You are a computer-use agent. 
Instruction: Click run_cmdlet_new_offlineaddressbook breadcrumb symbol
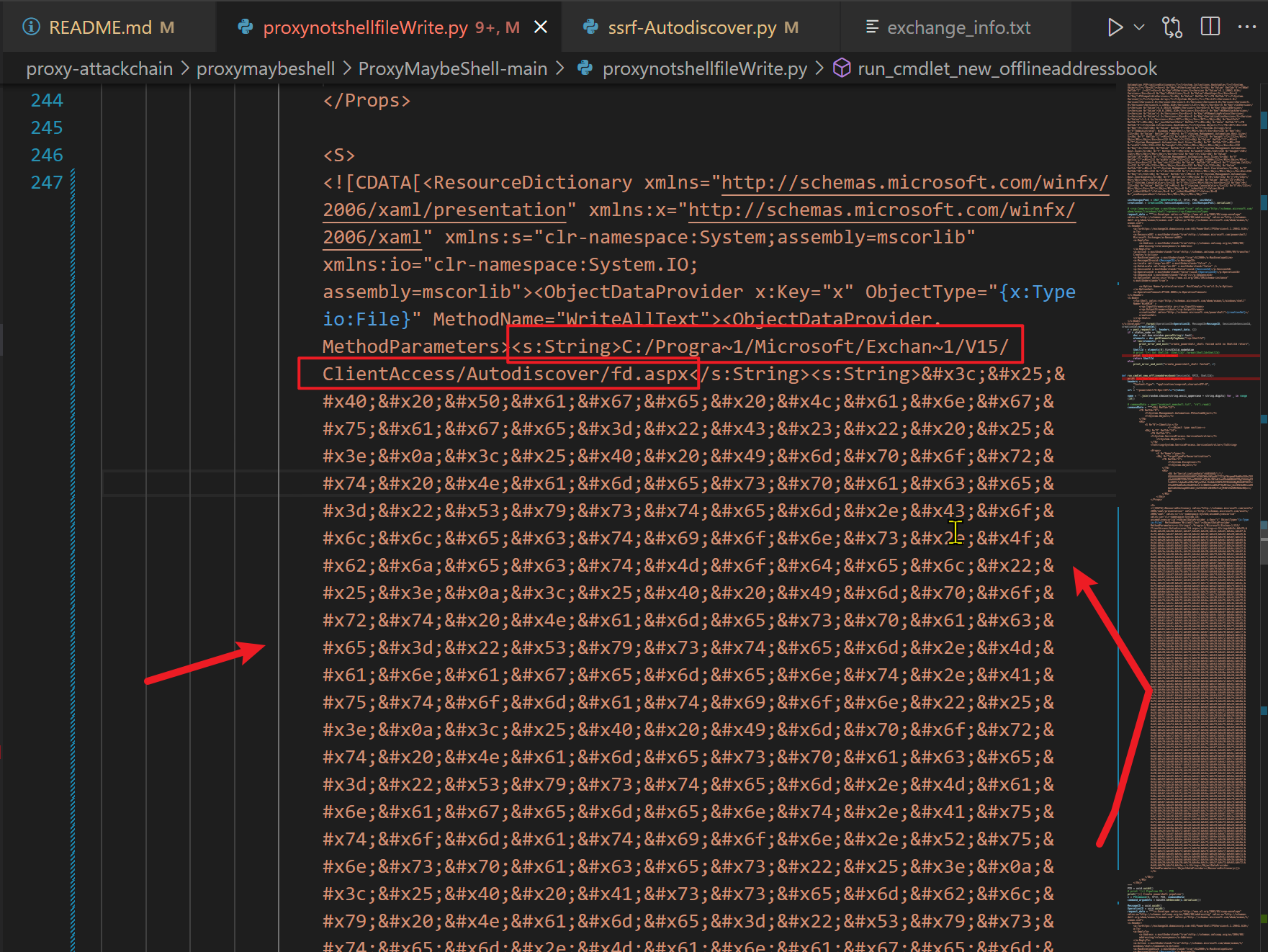(x=1007, y=68)
